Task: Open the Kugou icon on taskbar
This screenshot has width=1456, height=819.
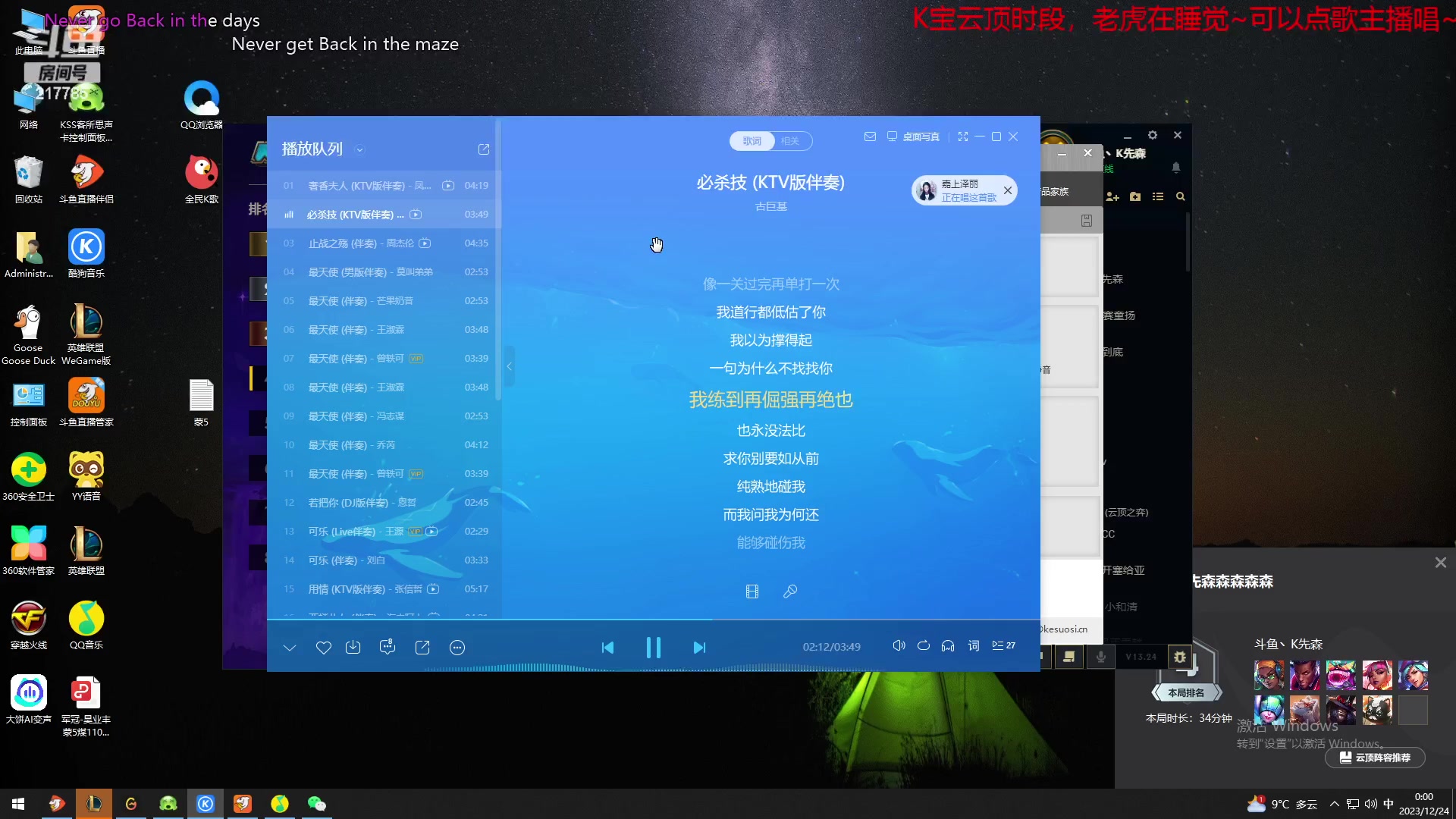Action: click(x=206, y=804)
